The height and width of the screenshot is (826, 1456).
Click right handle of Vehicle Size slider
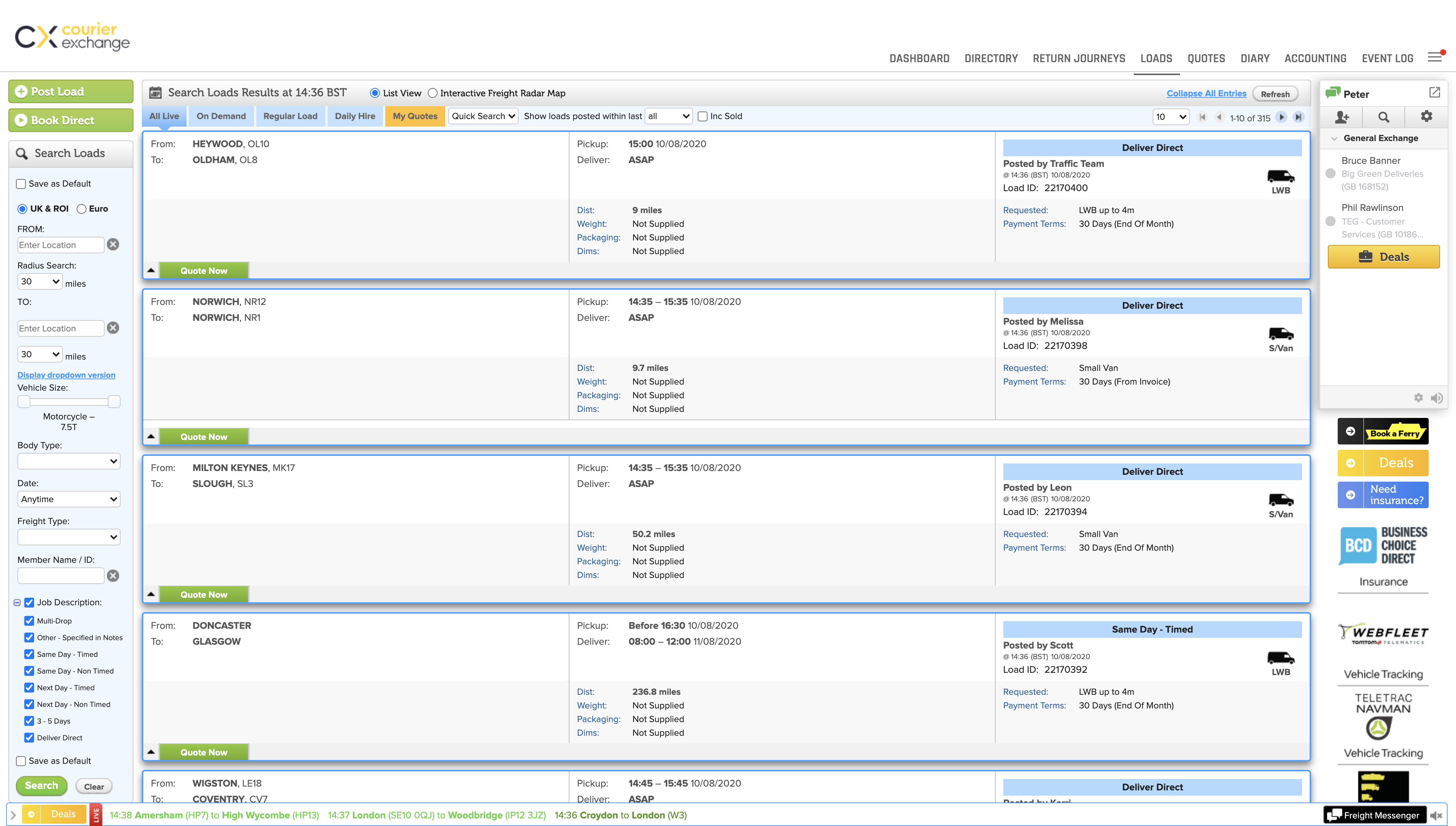pos(114,402)
